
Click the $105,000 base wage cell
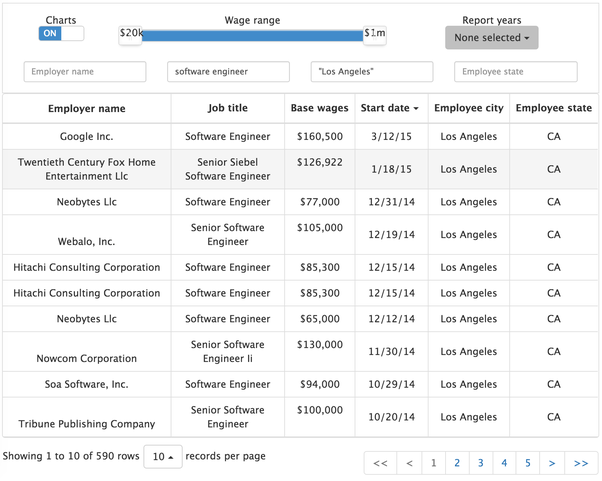[x=319, y=235]
